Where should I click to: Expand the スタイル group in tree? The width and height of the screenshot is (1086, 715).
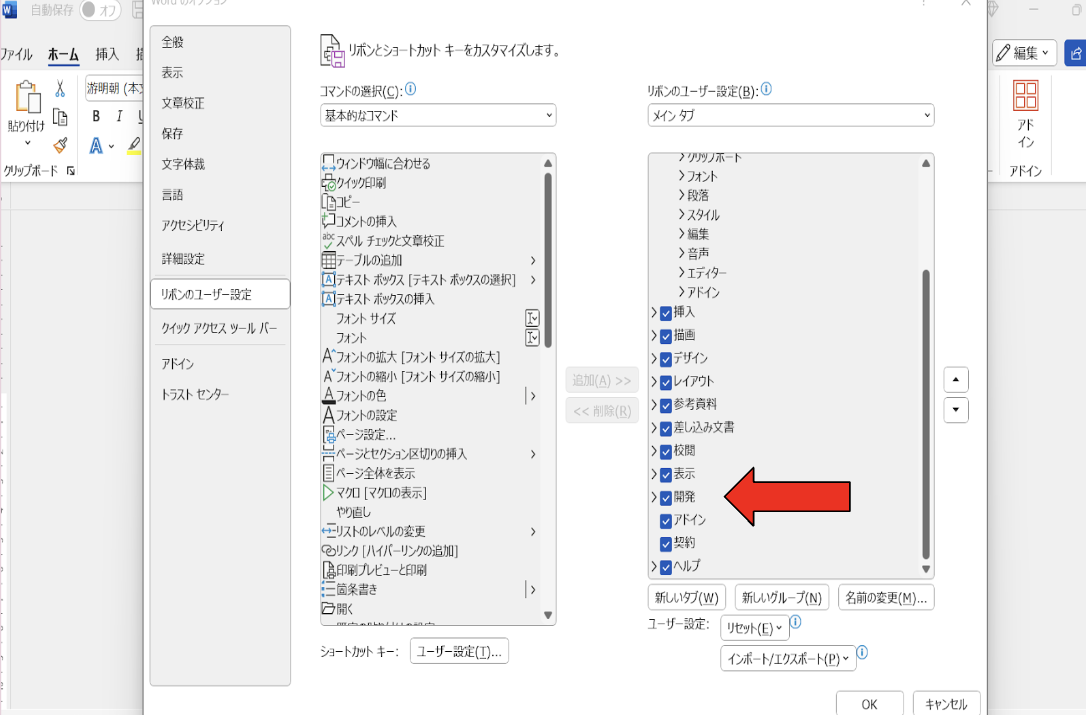click(x=682, y=215)
